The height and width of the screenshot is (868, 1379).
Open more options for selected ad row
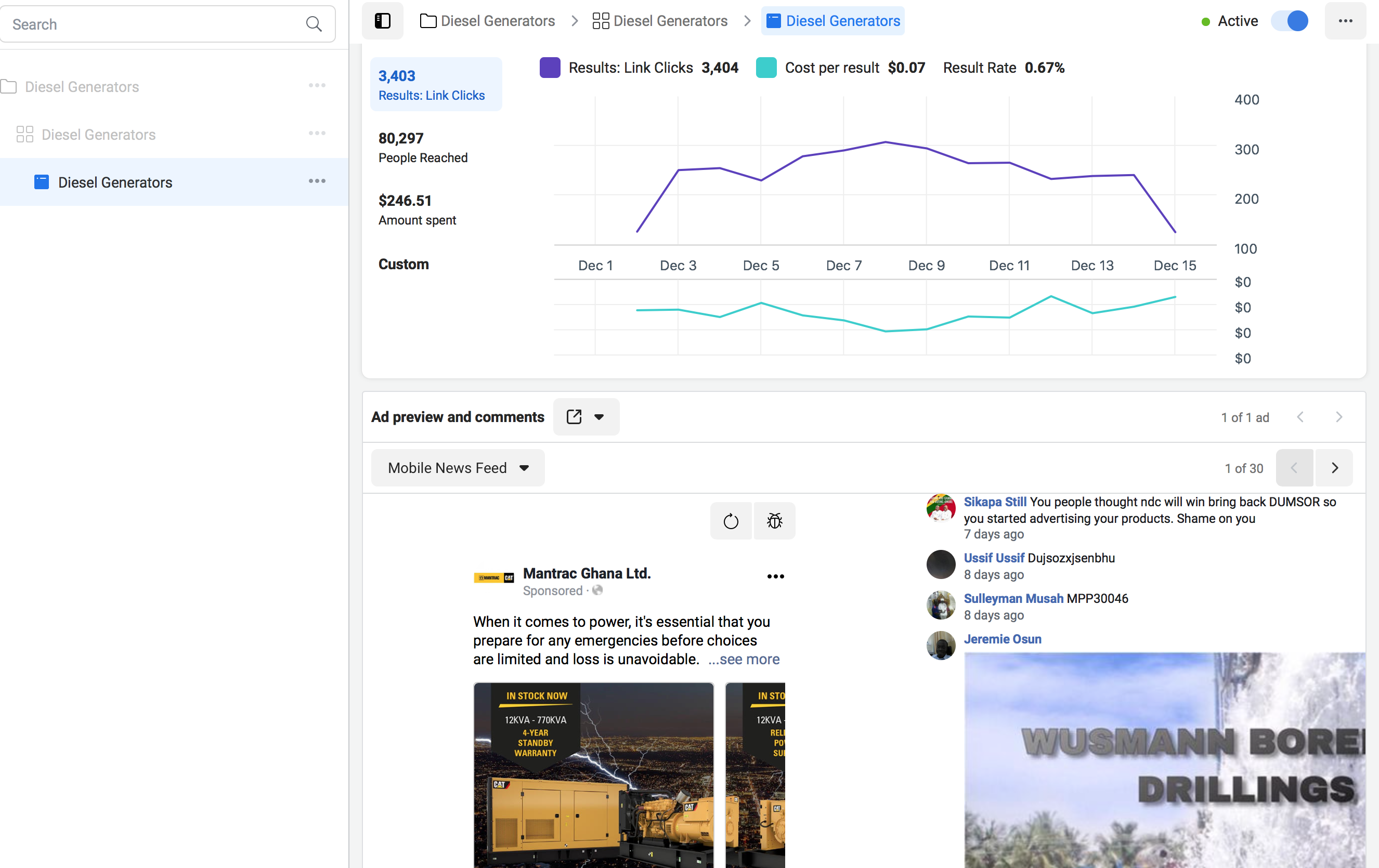coord(317,181)
